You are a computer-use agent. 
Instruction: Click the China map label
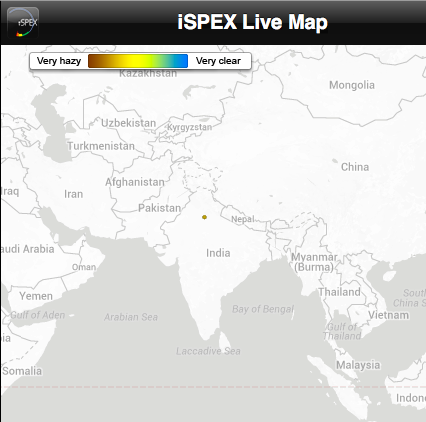pos(355,167)
